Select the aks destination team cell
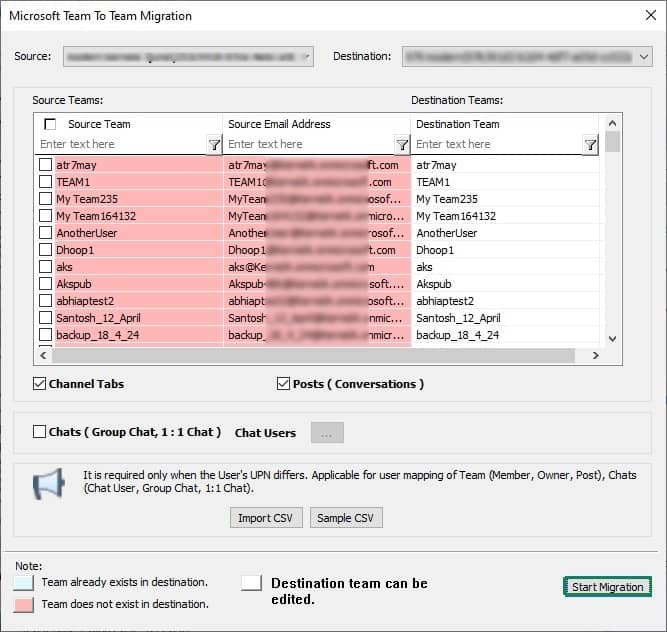The width and height of the screenshot is (667, 632). click(x=505, y=267)
